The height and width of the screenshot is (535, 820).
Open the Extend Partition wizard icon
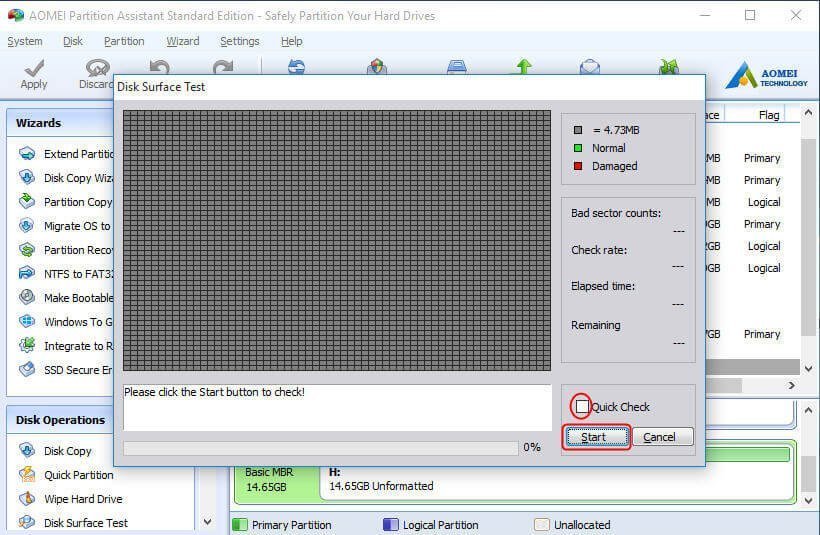[27, 154]
